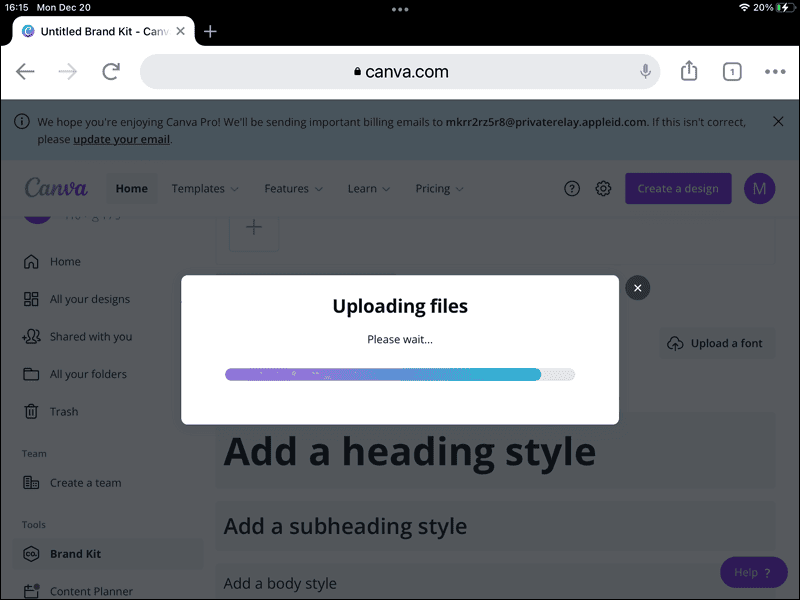Image resolution: width=800 pixels, height=600 pixels.
Task: Open the Content Planner tool
Action: [91, 589]
